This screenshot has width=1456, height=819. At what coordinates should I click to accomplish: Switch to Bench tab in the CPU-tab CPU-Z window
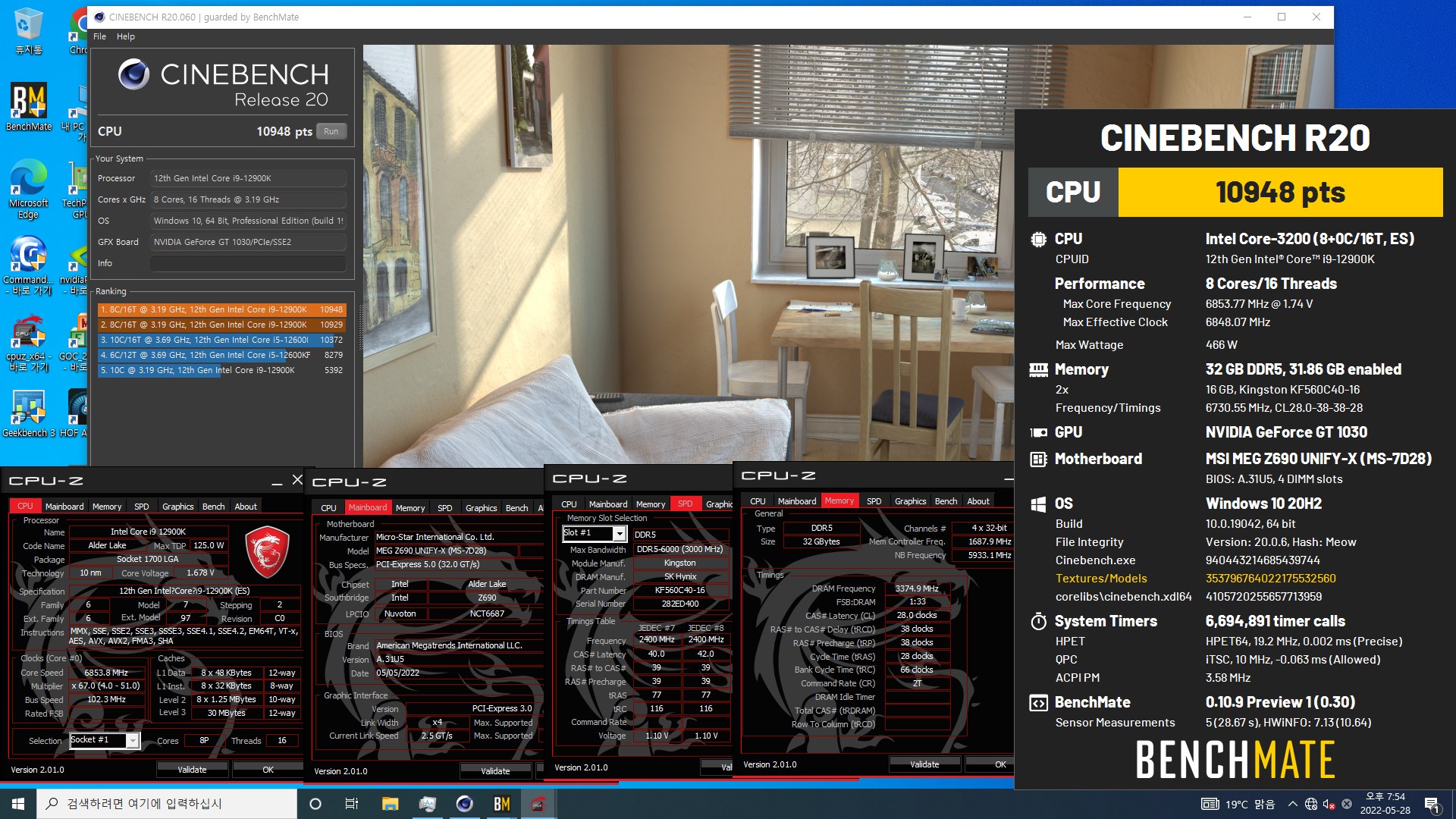(213, 506)
